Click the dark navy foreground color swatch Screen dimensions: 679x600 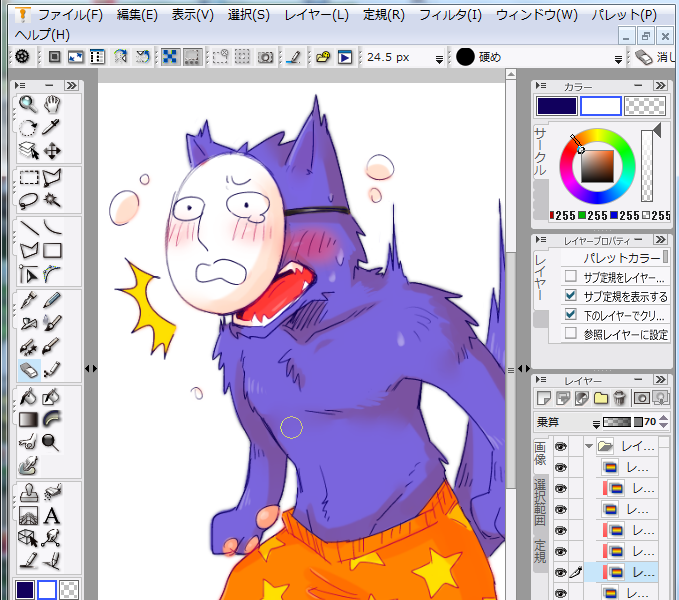(556, 106)
